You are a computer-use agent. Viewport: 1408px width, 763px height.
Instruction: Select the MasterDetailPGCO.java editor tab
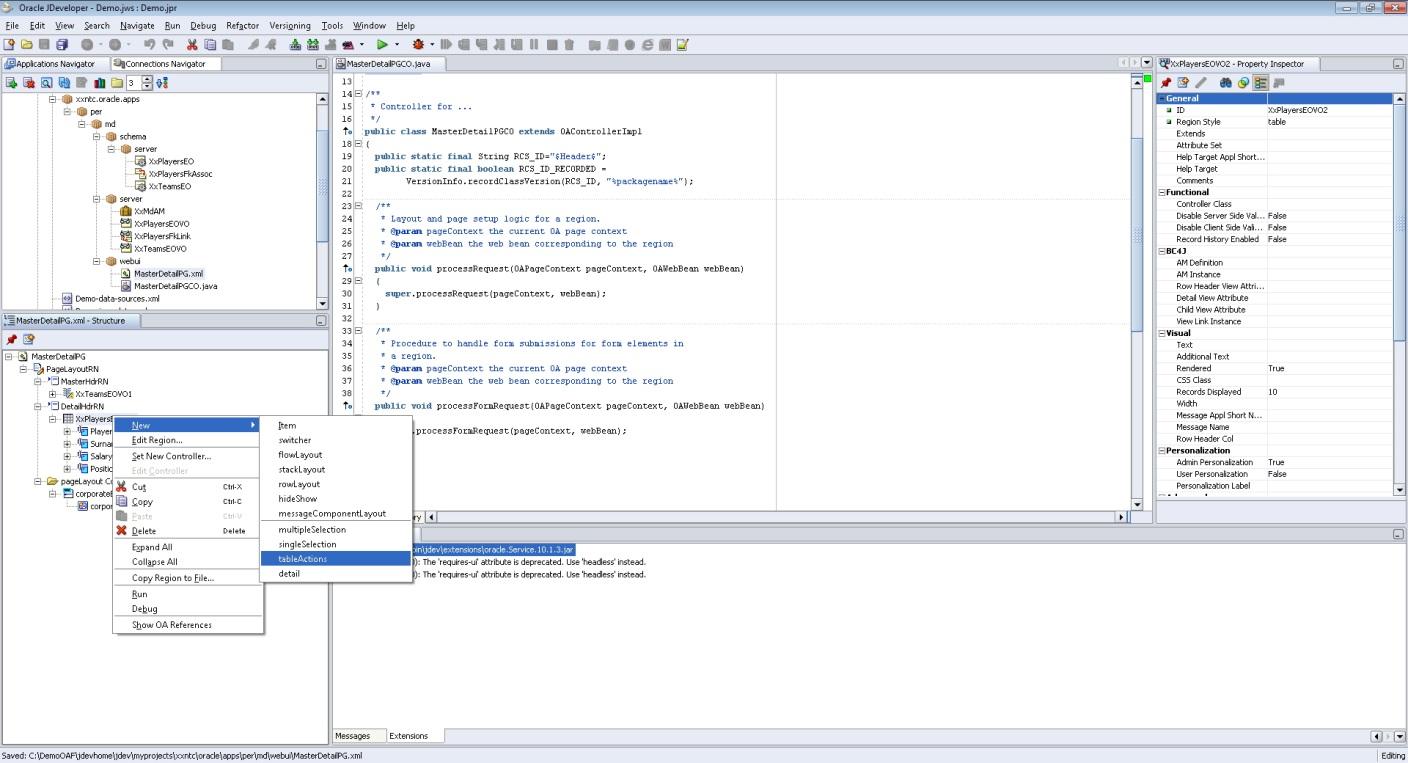(388, 63)
